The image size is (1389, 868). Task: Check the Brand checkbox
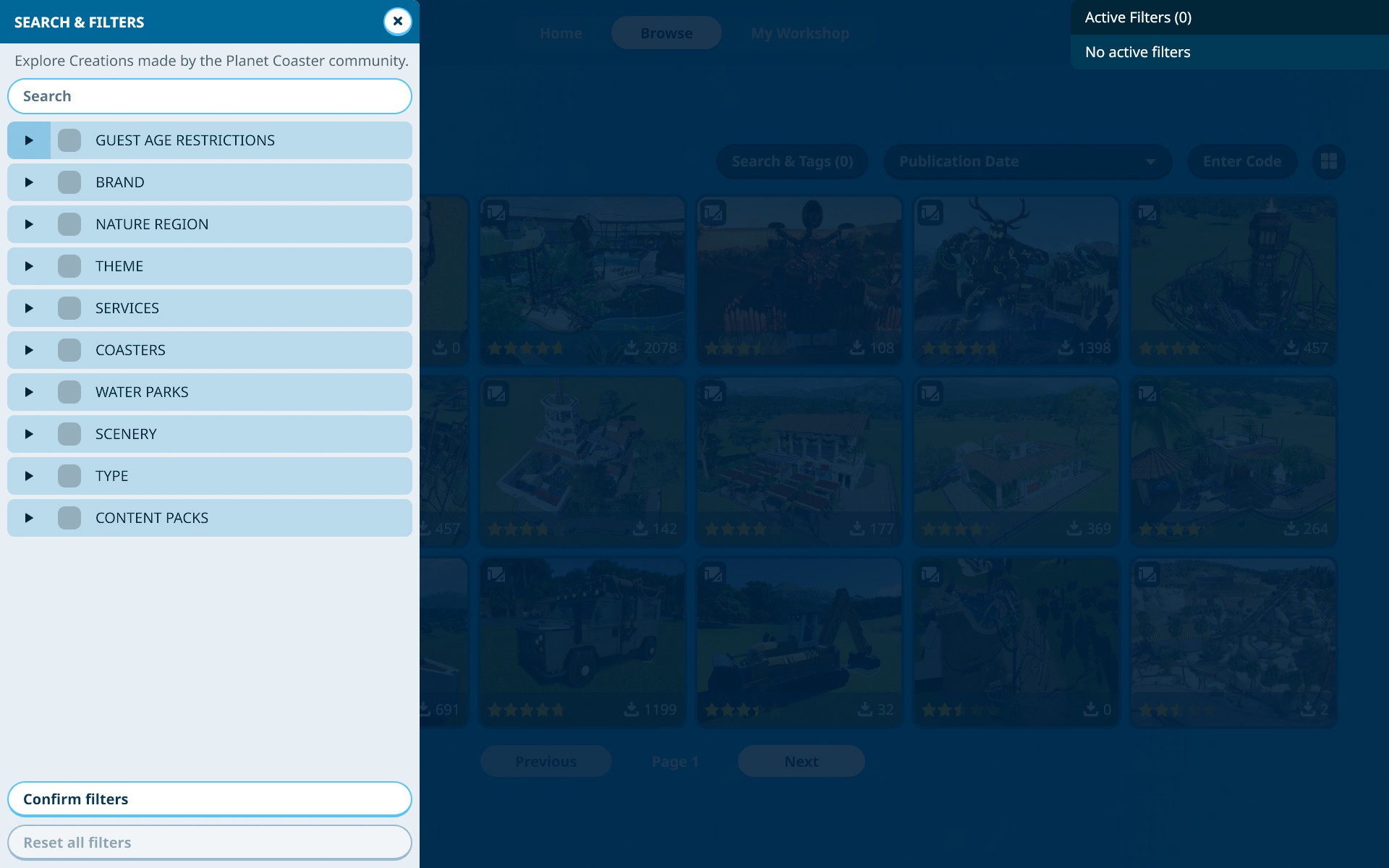[x=69, y=182]
